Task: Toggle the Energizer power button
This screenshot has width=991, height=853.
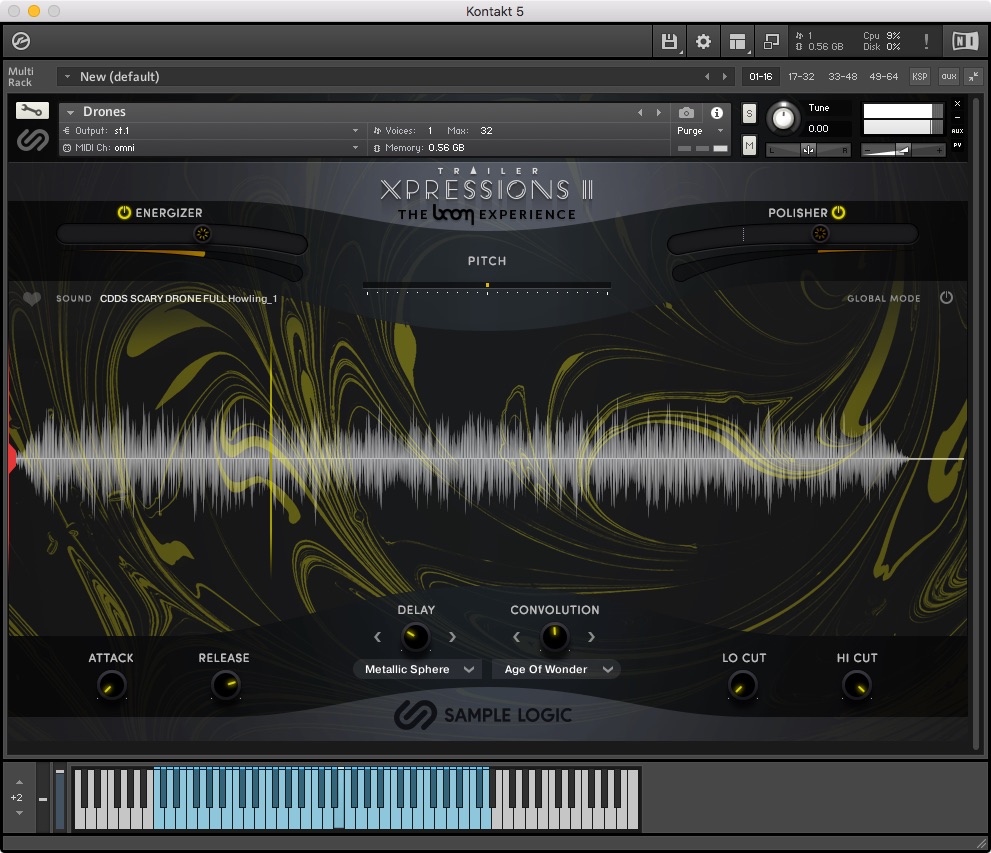Action: tap(124, 213)
